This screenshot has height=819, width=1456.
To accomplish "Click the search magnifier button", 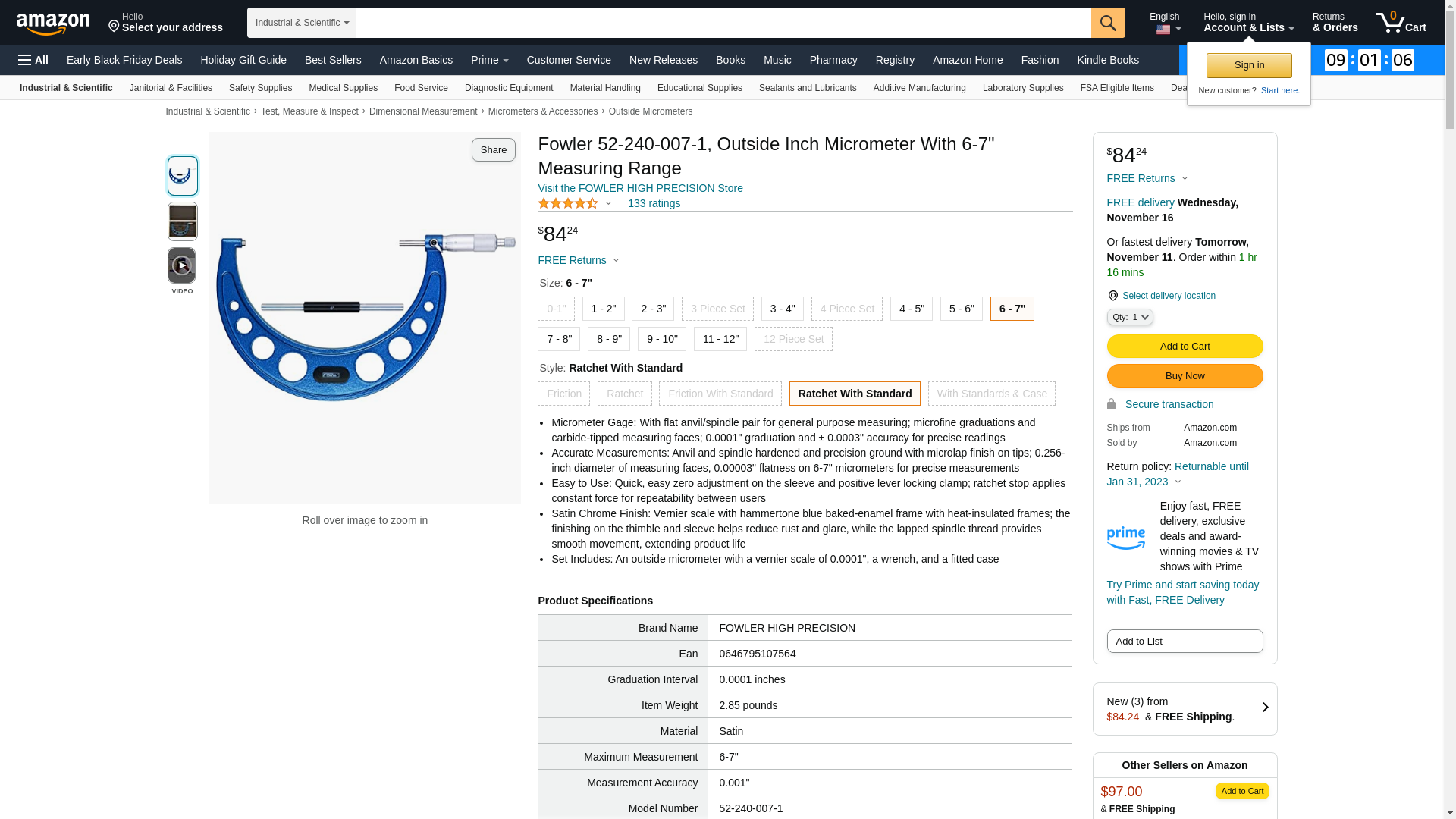I will coord(1108,23).
